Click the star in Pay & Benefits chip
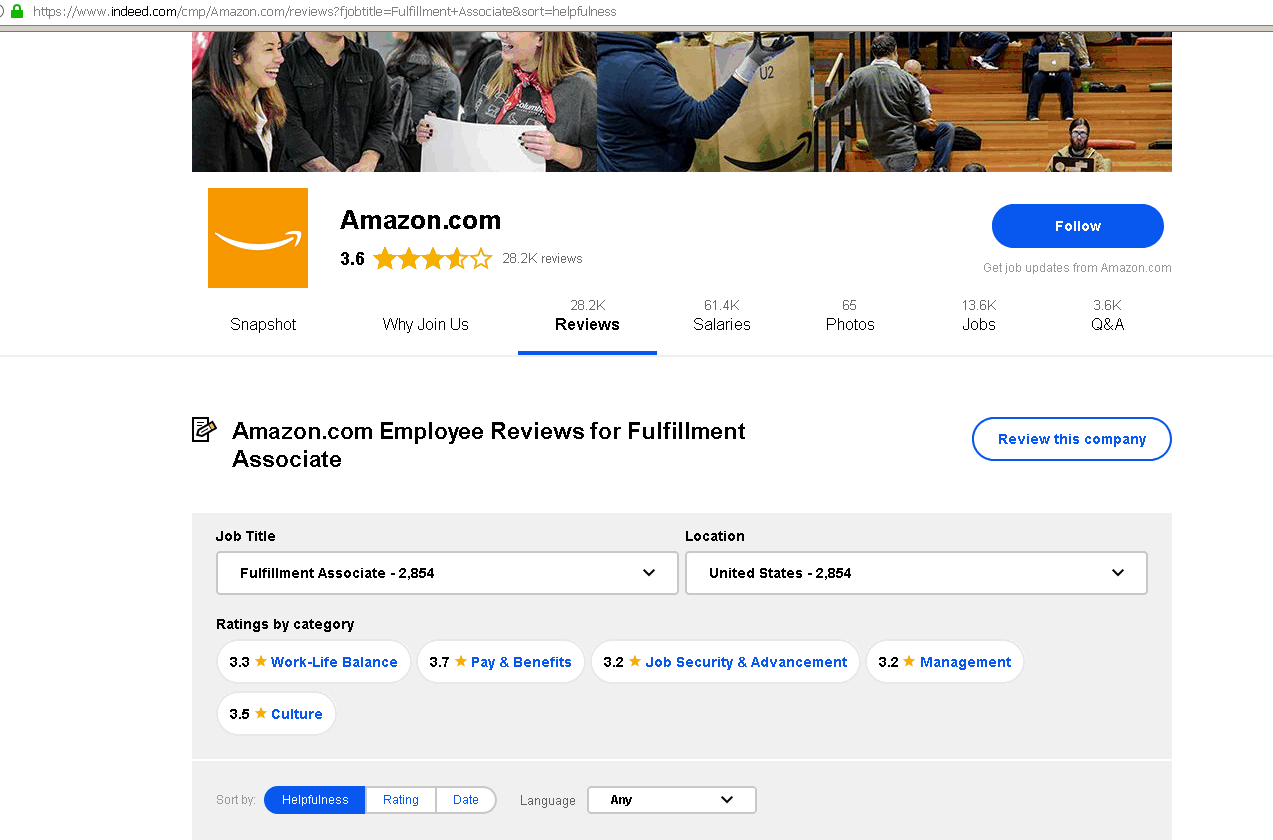Screen dimensions: 1273x840 click(x=461, y=662)
